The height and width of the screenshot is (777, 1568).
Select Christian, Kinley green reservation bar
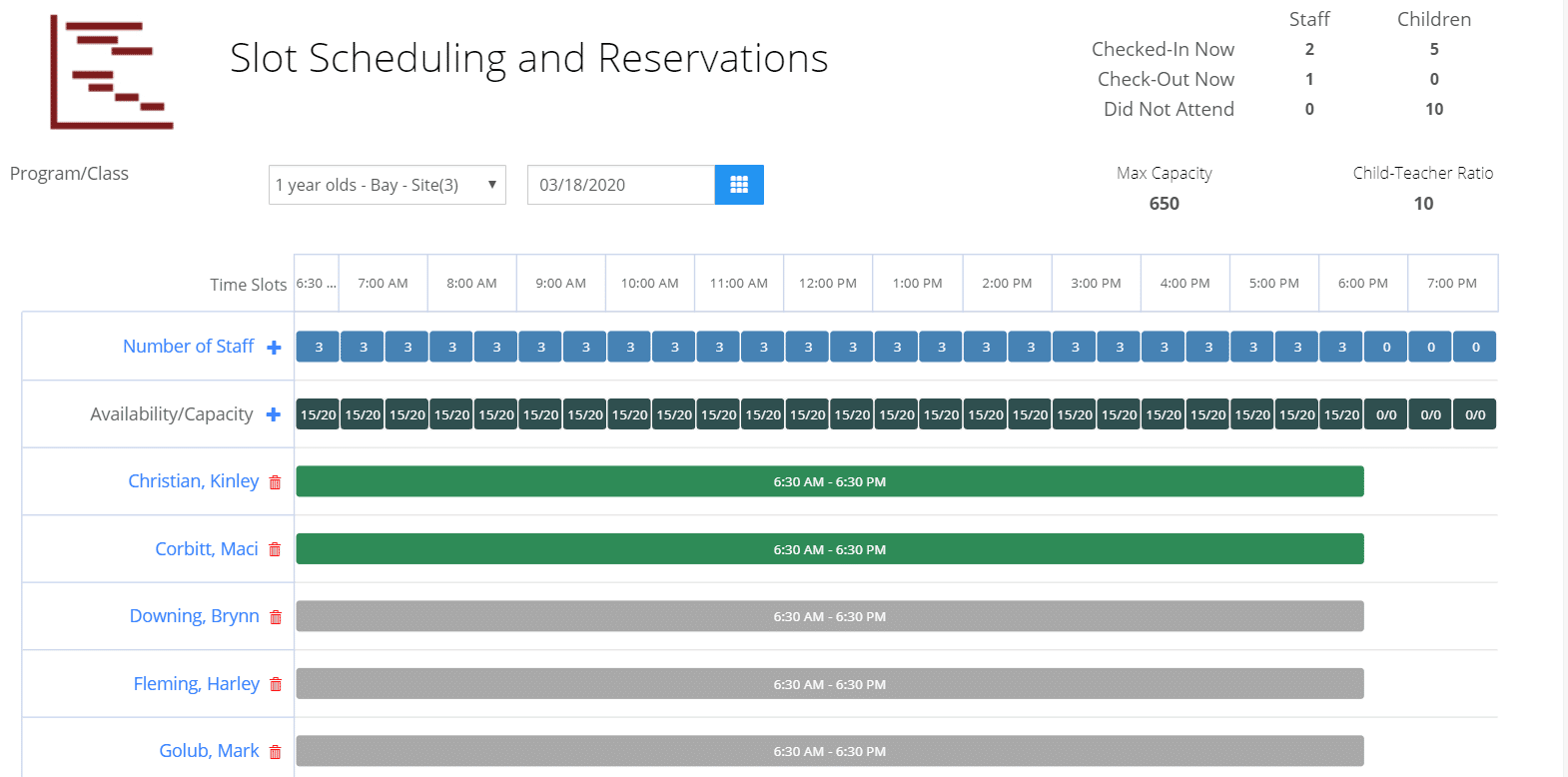[x=829, y=481]
